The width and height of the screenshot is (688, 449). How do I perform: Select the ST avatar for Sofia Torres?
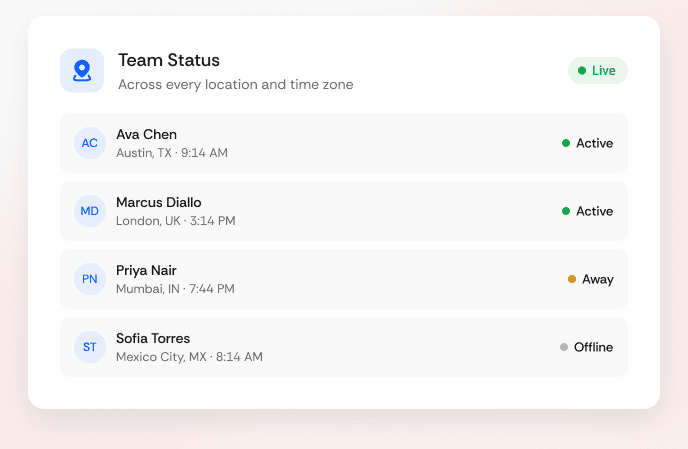[90, 347]
